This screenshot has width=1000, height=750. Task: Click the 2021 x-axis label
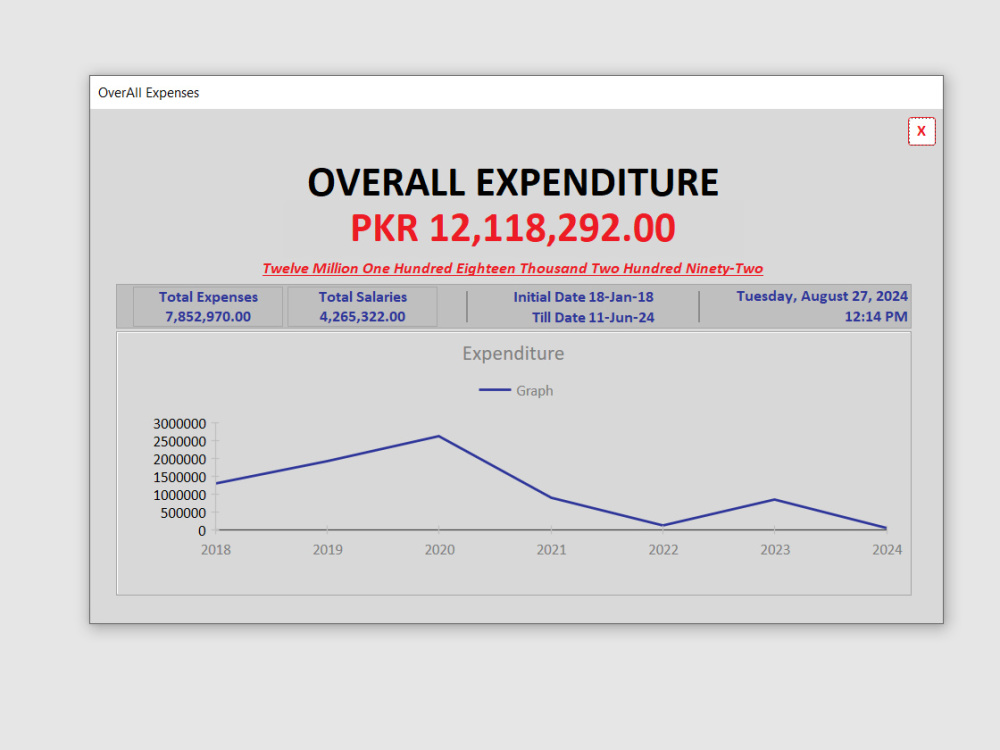tap(551, 550)
